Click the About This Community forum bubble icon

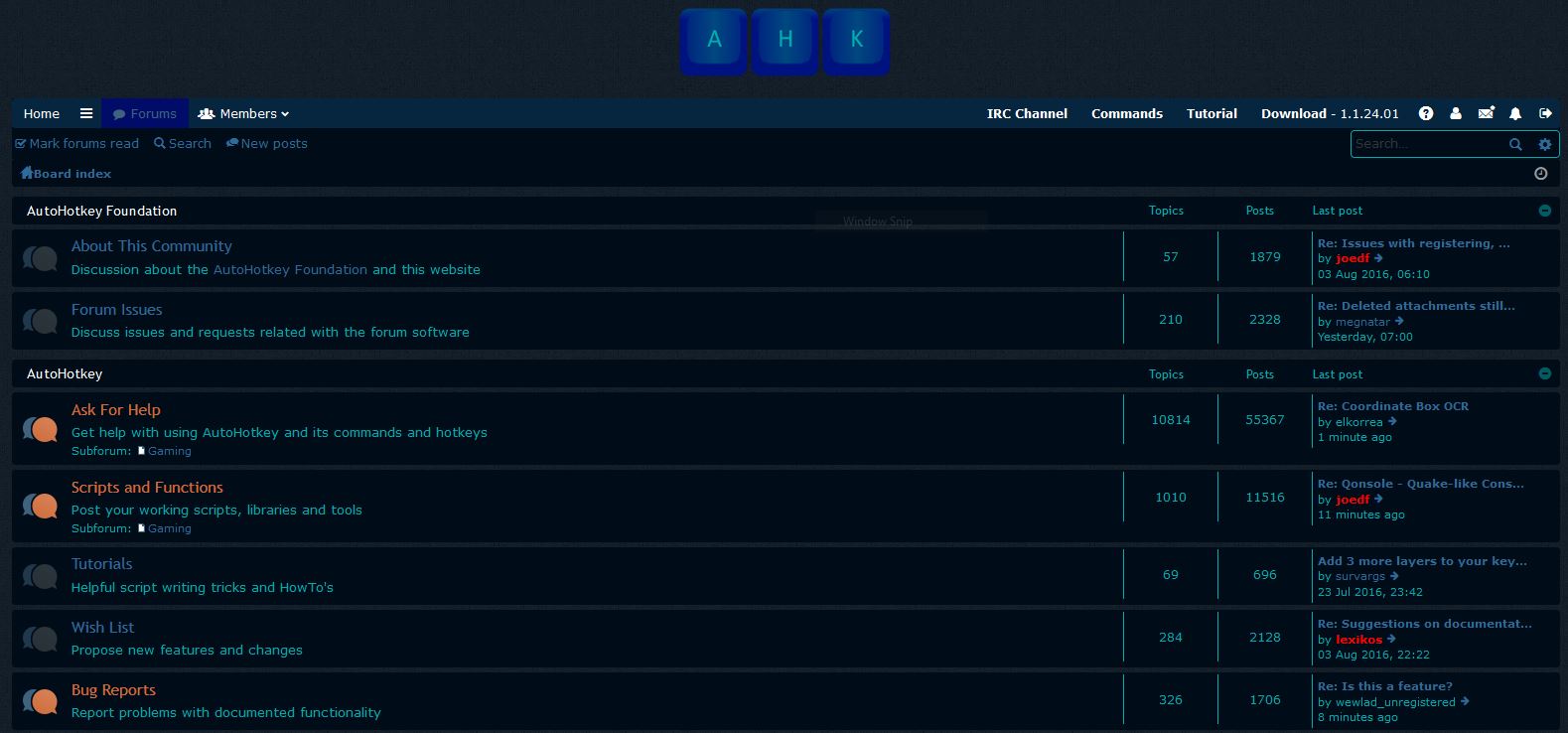point(41,258)
